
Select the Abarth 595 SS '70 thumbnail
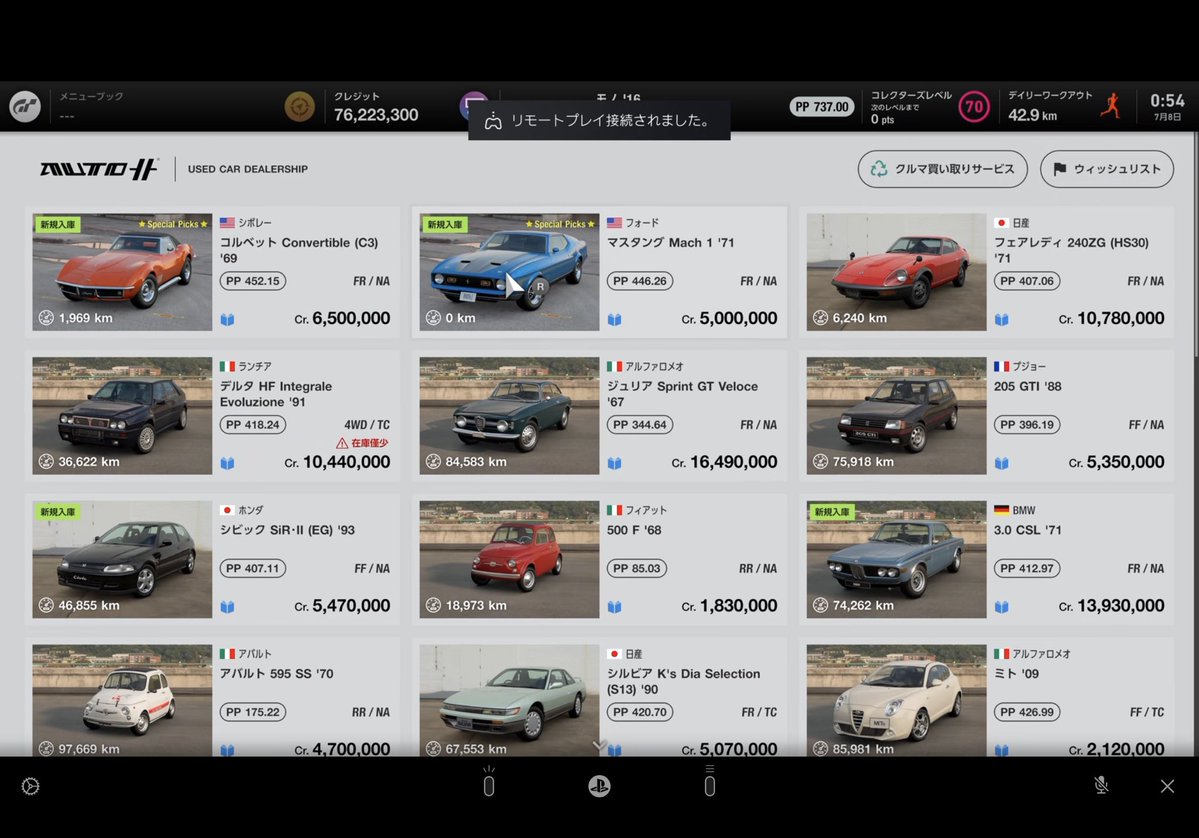coord(122,700)
